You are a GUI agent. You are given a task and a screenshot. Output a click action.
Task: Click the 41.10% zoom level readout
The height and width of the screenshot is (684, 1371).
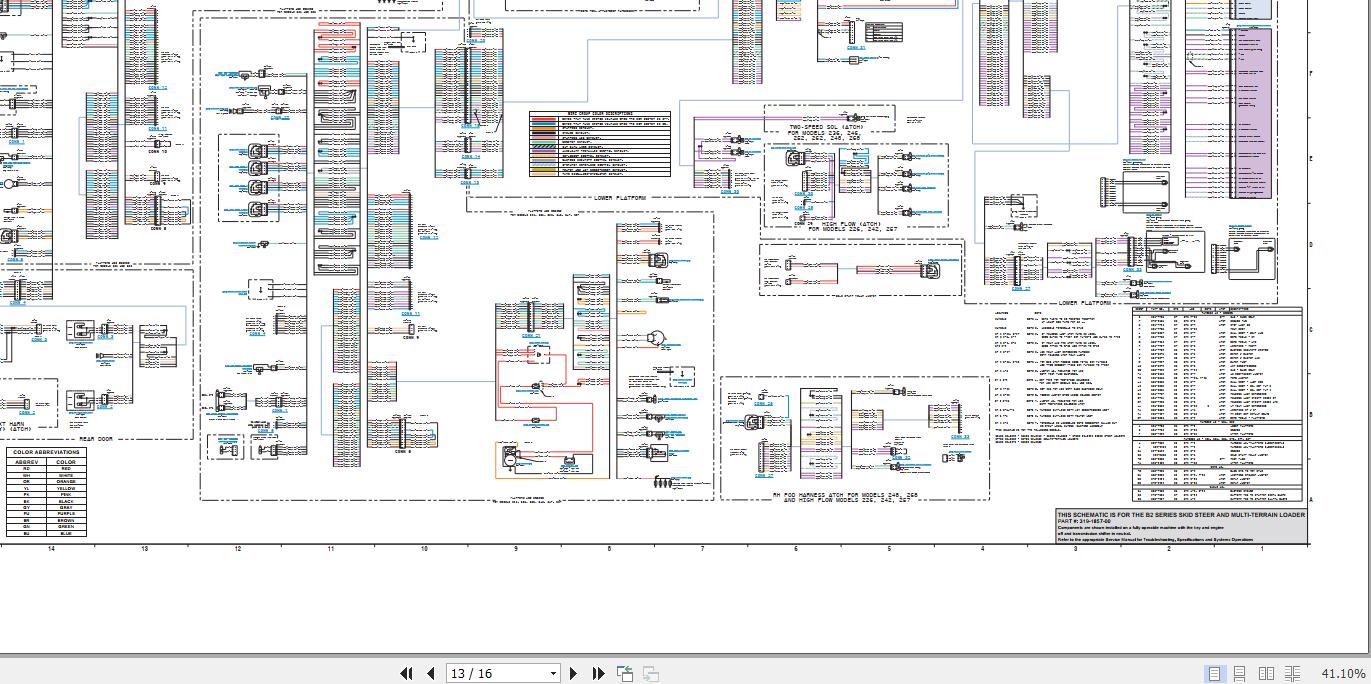(x=1343, y=674)
